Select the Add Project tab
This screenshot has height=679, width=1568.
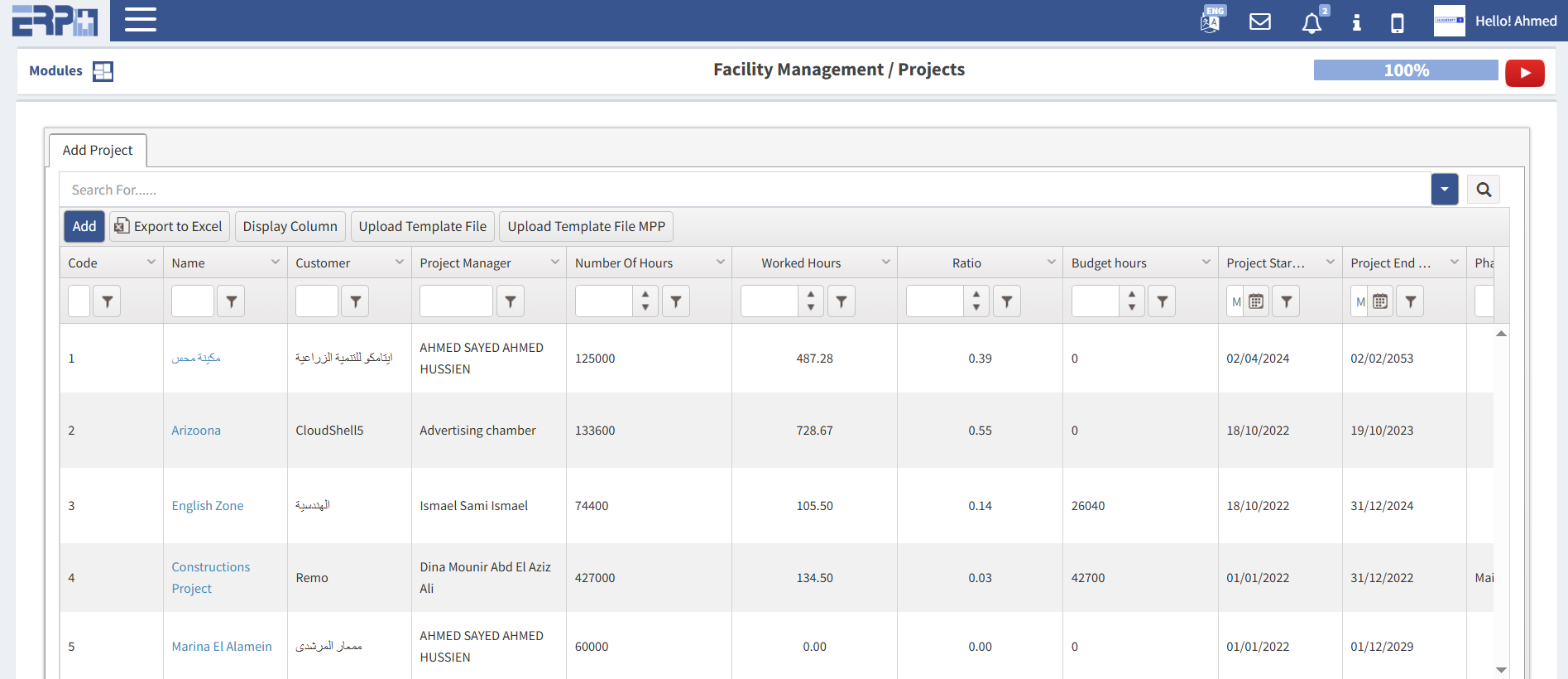point(98,150)
